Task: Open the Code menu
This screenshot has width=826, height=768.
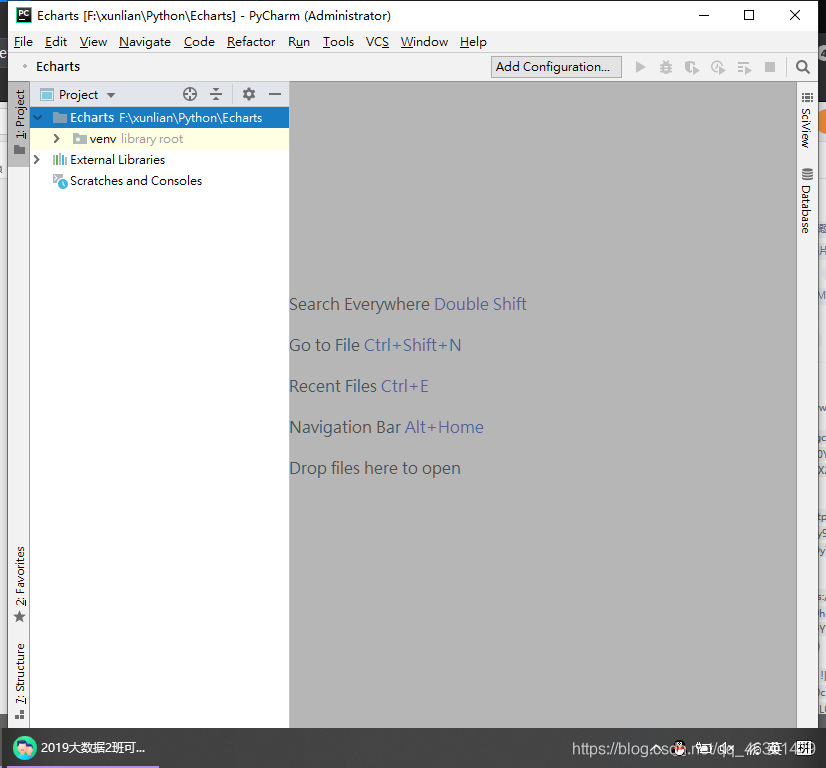Action: coord(199,42)
